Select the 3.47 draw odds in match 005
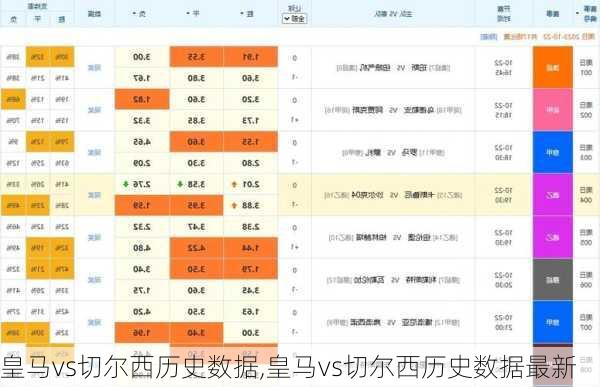This screenshot has width=600, height=387. (x=196, y=227)
